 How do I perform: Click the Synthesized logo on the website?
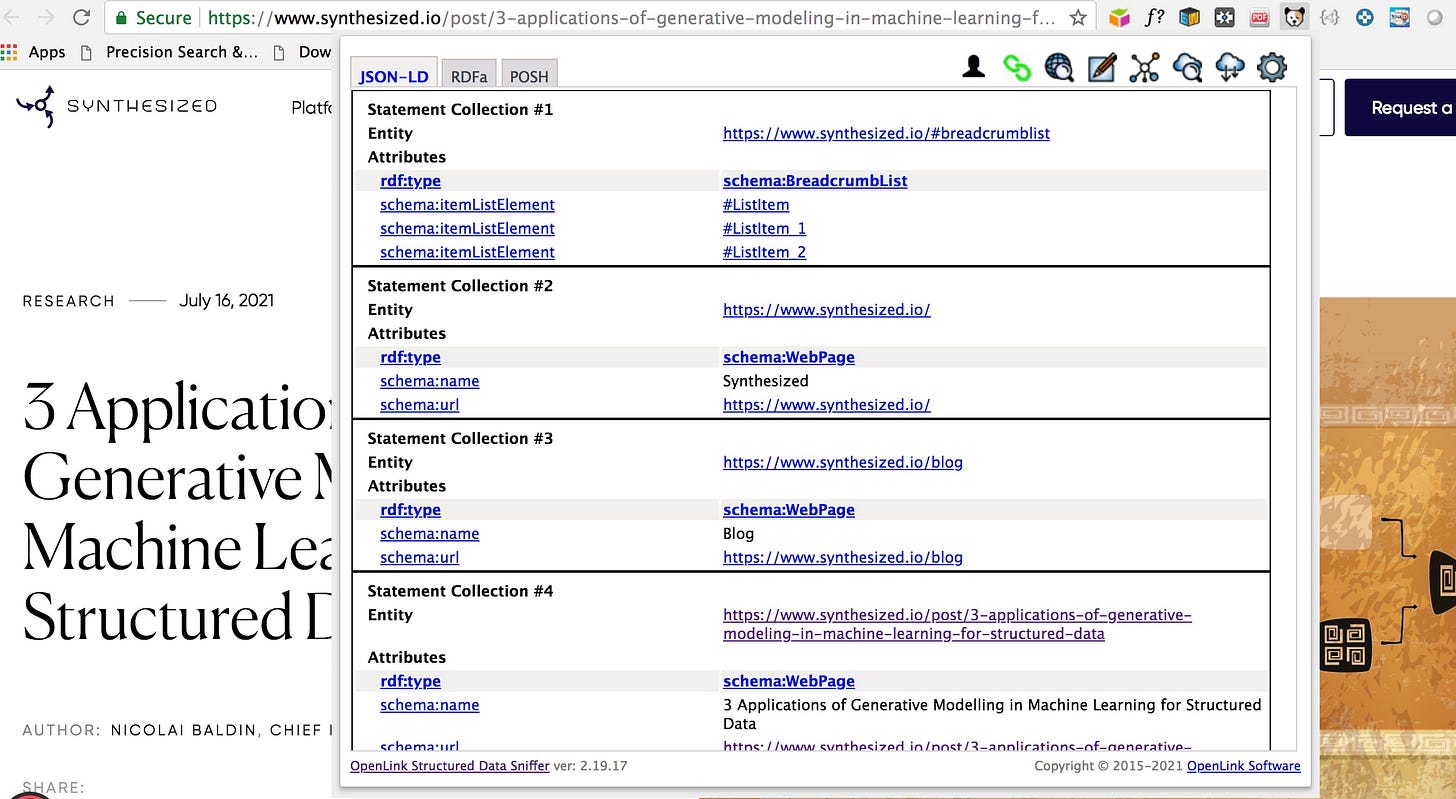tap(116, 106)
